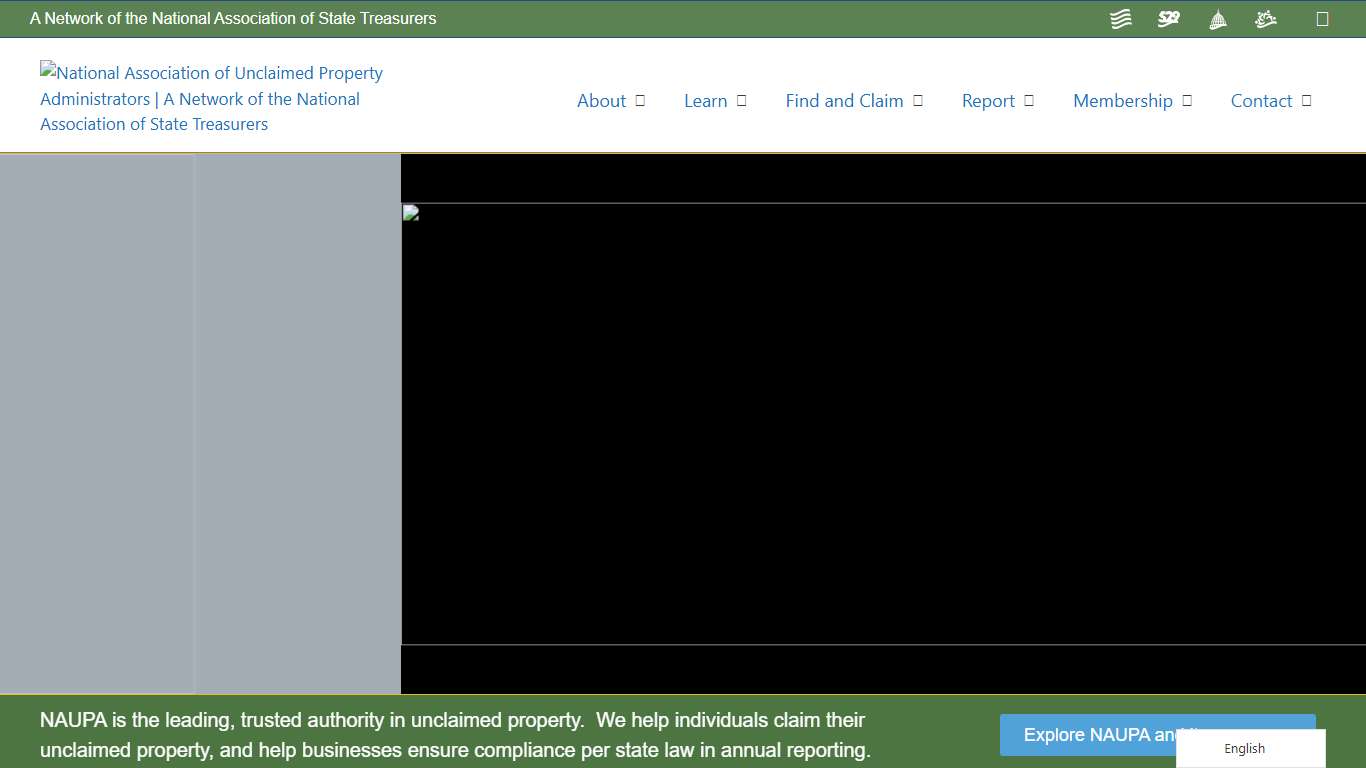Expand the Report dropdown chevron
This screenshot has height=768, width=1366.
pyautogui.click(x=1028, y=100)
